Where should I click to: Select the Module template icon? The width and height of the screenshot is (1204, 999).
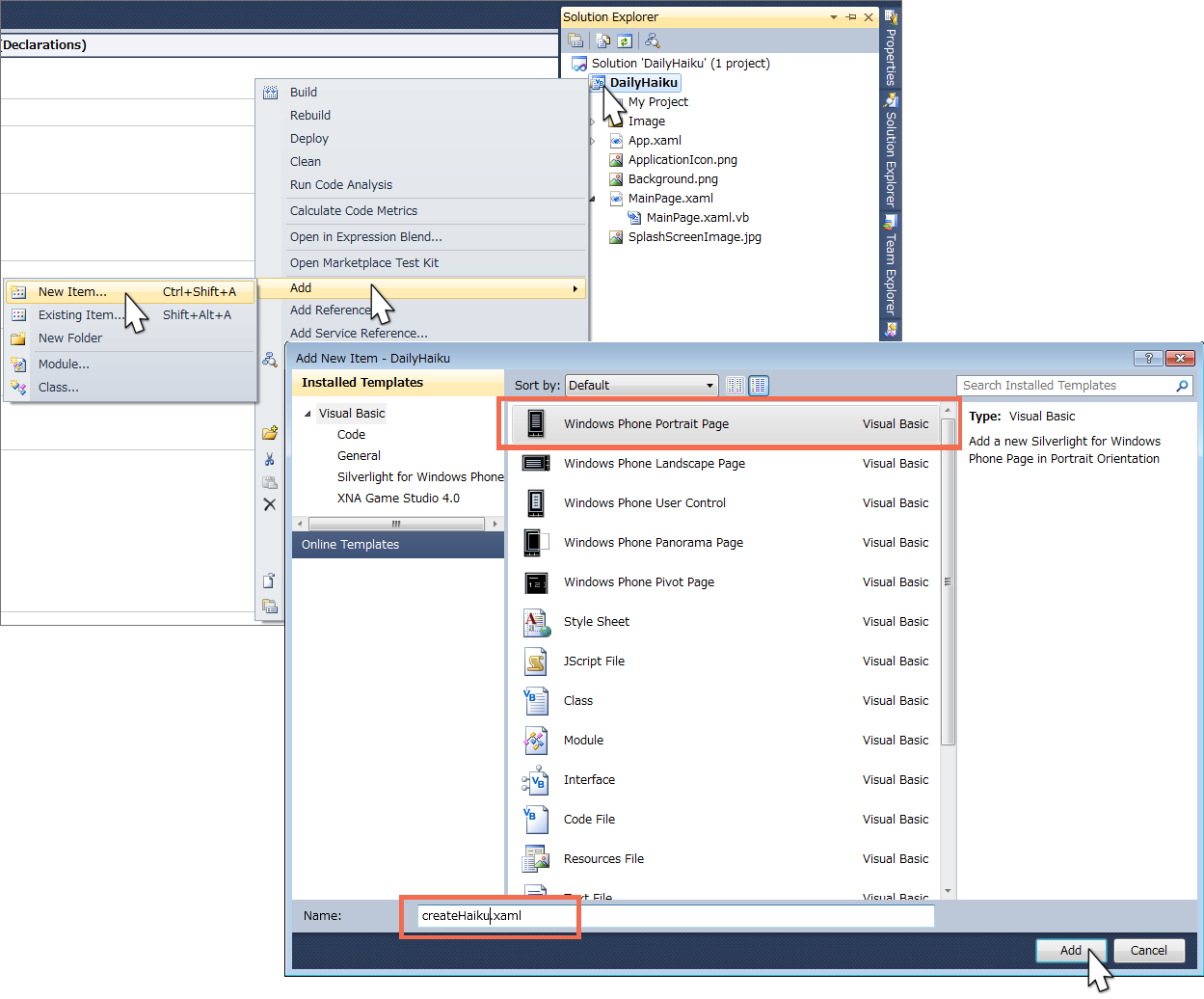click(x=536, y=741)
